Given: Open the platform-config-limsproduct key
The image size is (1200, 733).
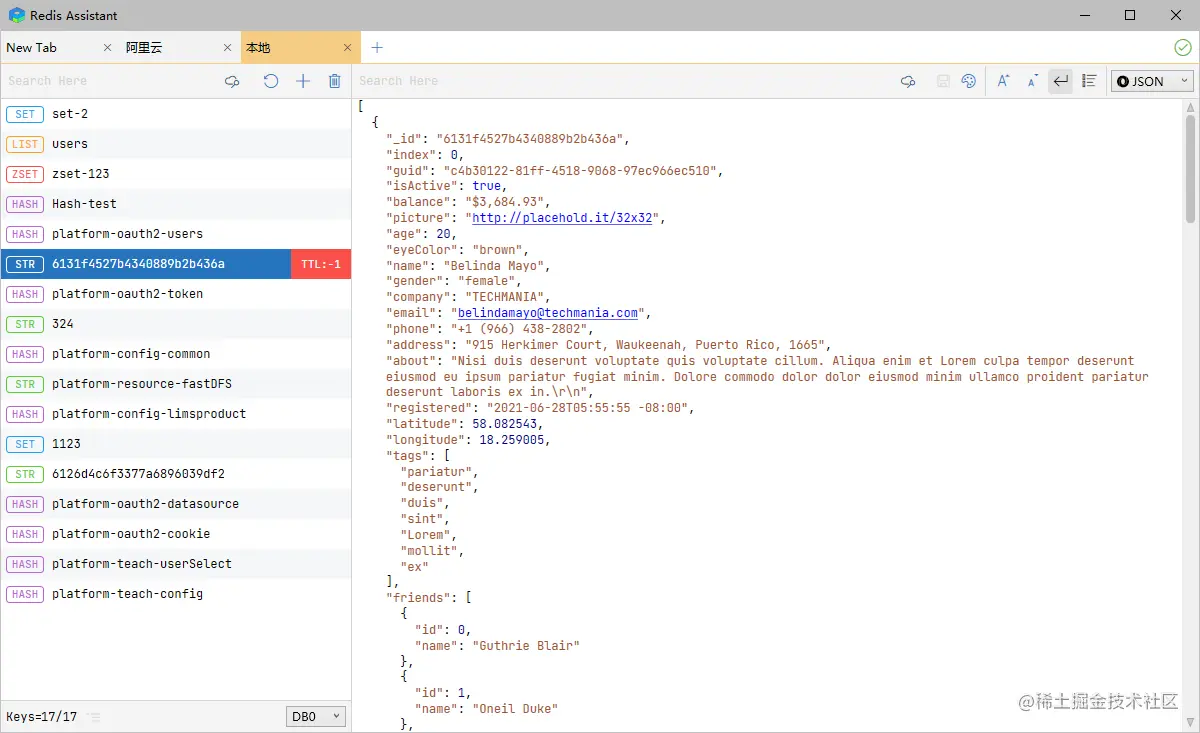Looking at the screenshot, I should [x=175, y=414].
